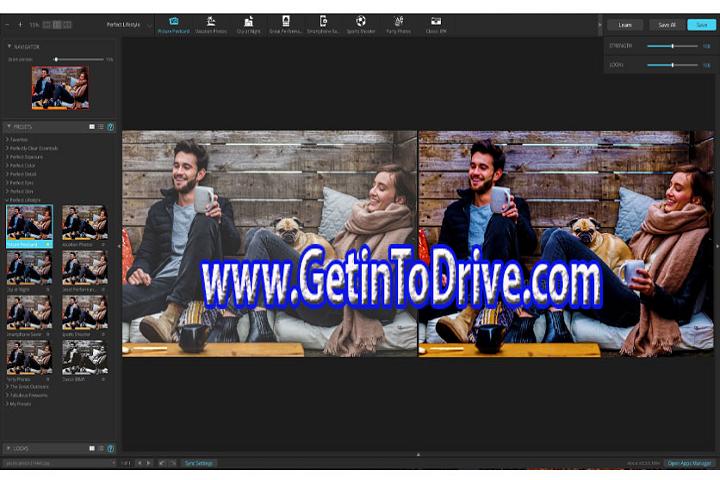Switch to side-by-side view mode

pos(67,25)
